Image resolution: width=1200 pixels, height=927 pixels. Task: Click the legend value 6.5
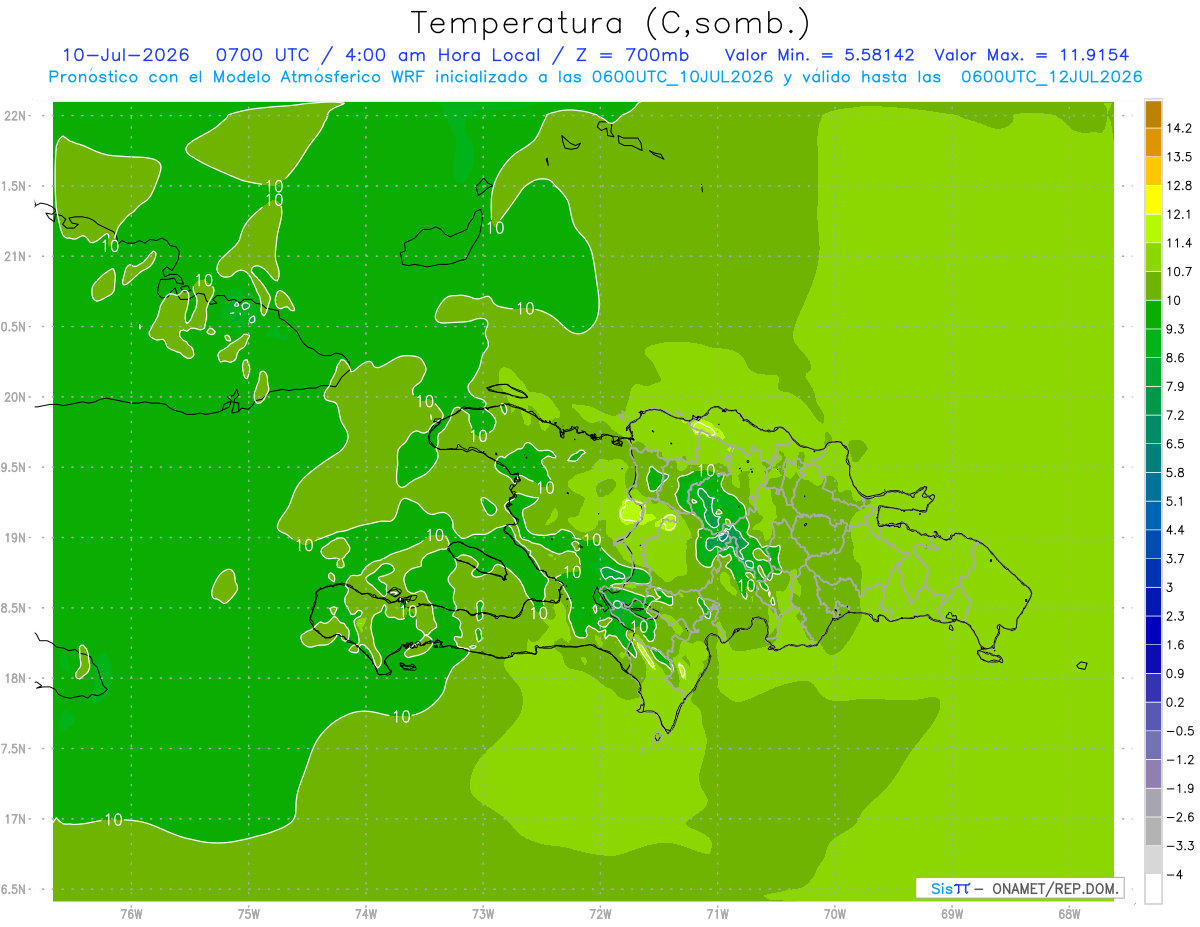[1176, 444]
